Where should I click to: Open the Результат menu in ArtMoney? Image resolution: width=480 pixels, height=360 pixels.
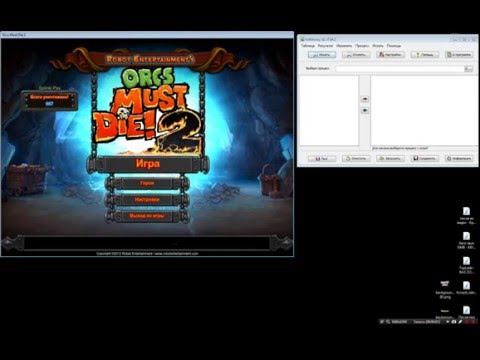click(x=325, y=46)
